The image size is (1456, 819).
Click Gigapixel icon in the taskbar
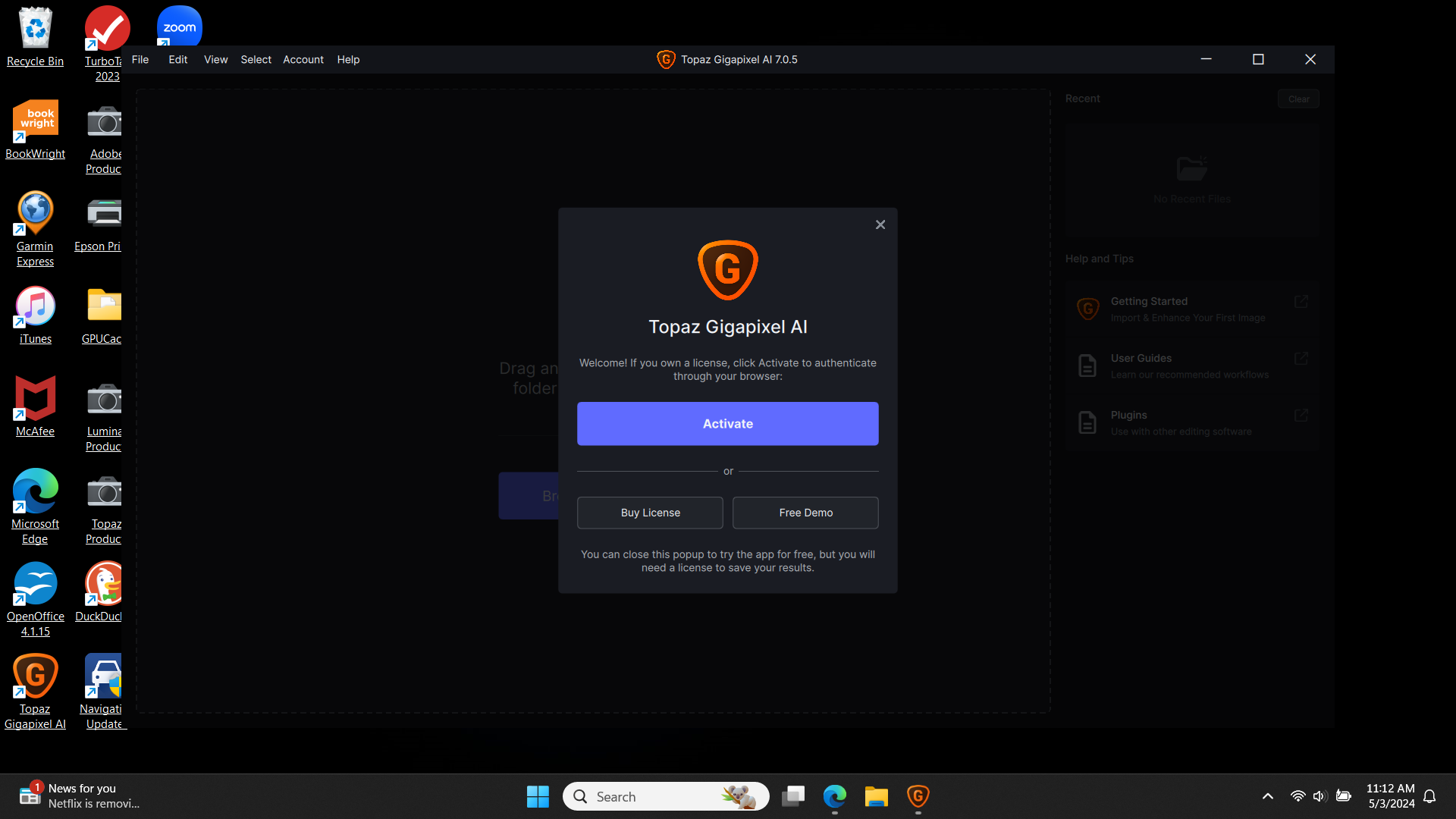point(918,796)
